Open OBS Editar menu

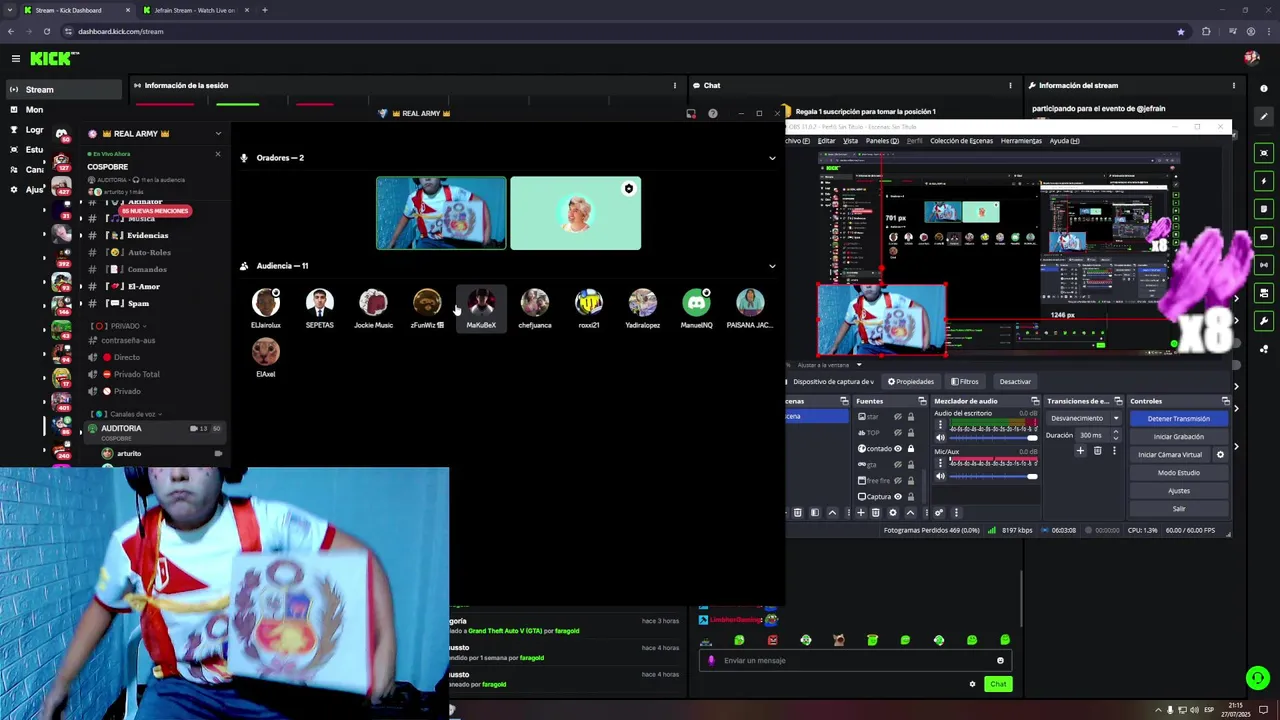pos(826,141)
